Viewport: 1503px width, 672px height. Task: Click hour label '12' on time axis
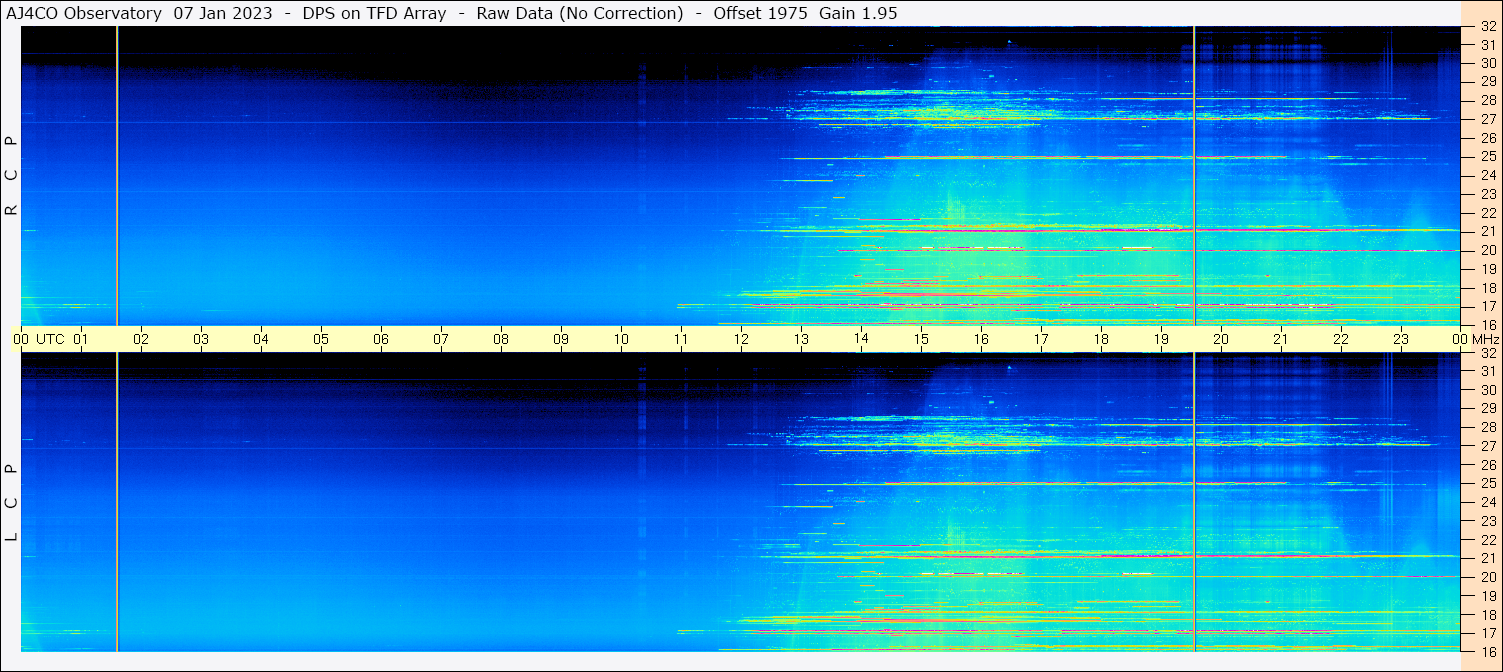coord(741,339)
